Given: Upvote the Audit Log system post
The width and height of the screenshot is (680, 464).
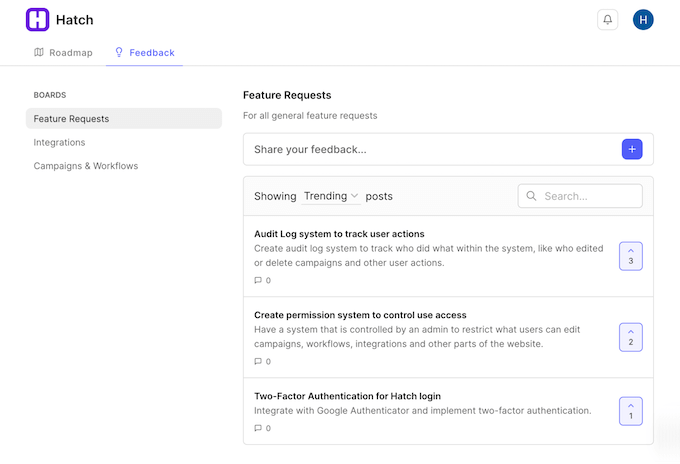Looking at the screenshot, I should coord(630,256).
